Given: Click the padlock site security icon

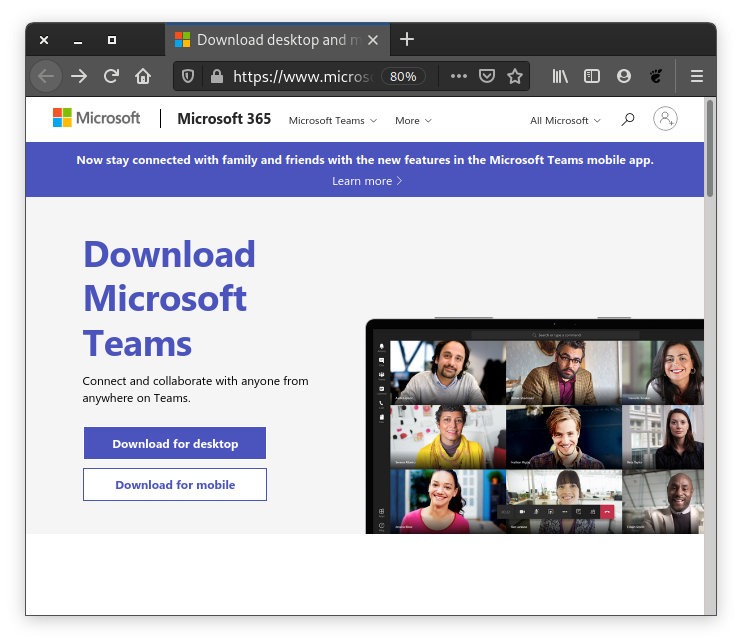Looking at the screenshot, I should point(217,76).
